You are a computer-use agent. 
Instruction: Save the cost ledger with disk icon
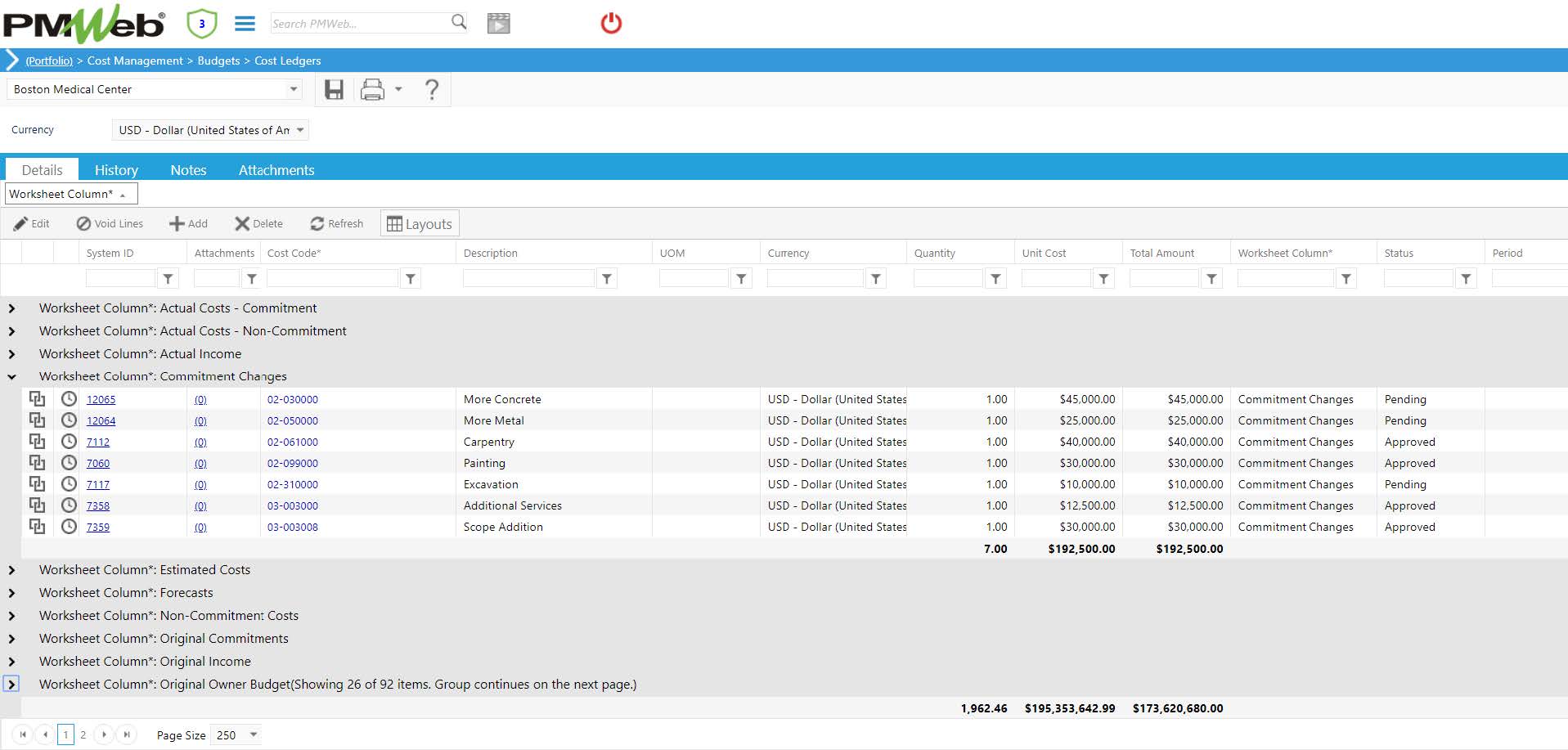(334, 89)
